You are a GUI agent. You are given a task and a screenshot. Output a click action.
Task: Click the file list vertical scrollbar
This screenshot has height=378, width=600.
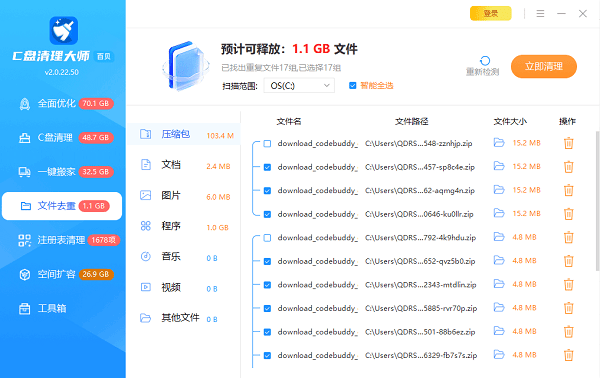pyautogui.click(x=597, y=201)
